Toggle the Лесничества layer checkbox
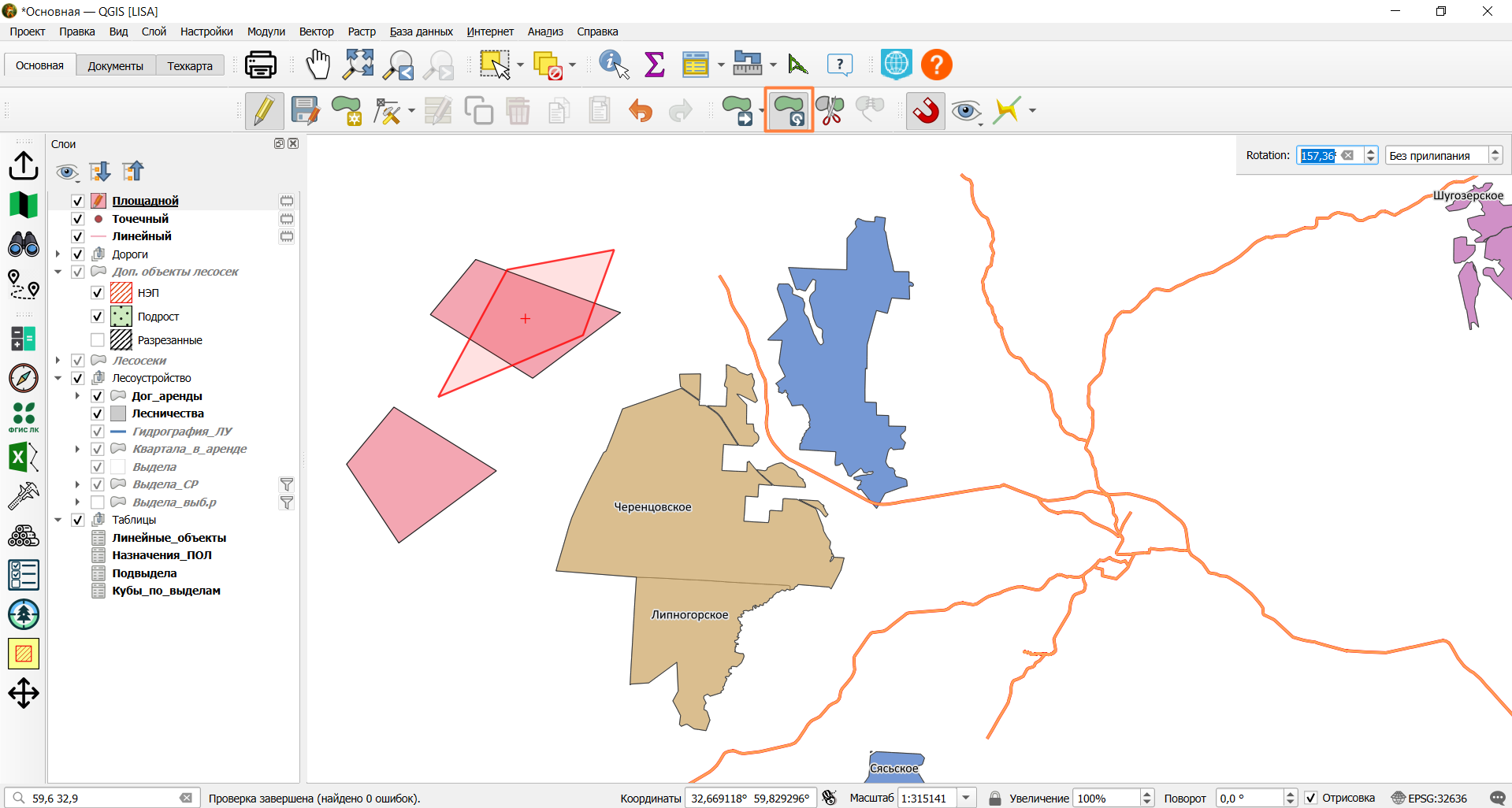The width and height of the screenshot is (1512, 808). [x=98, y=413]
